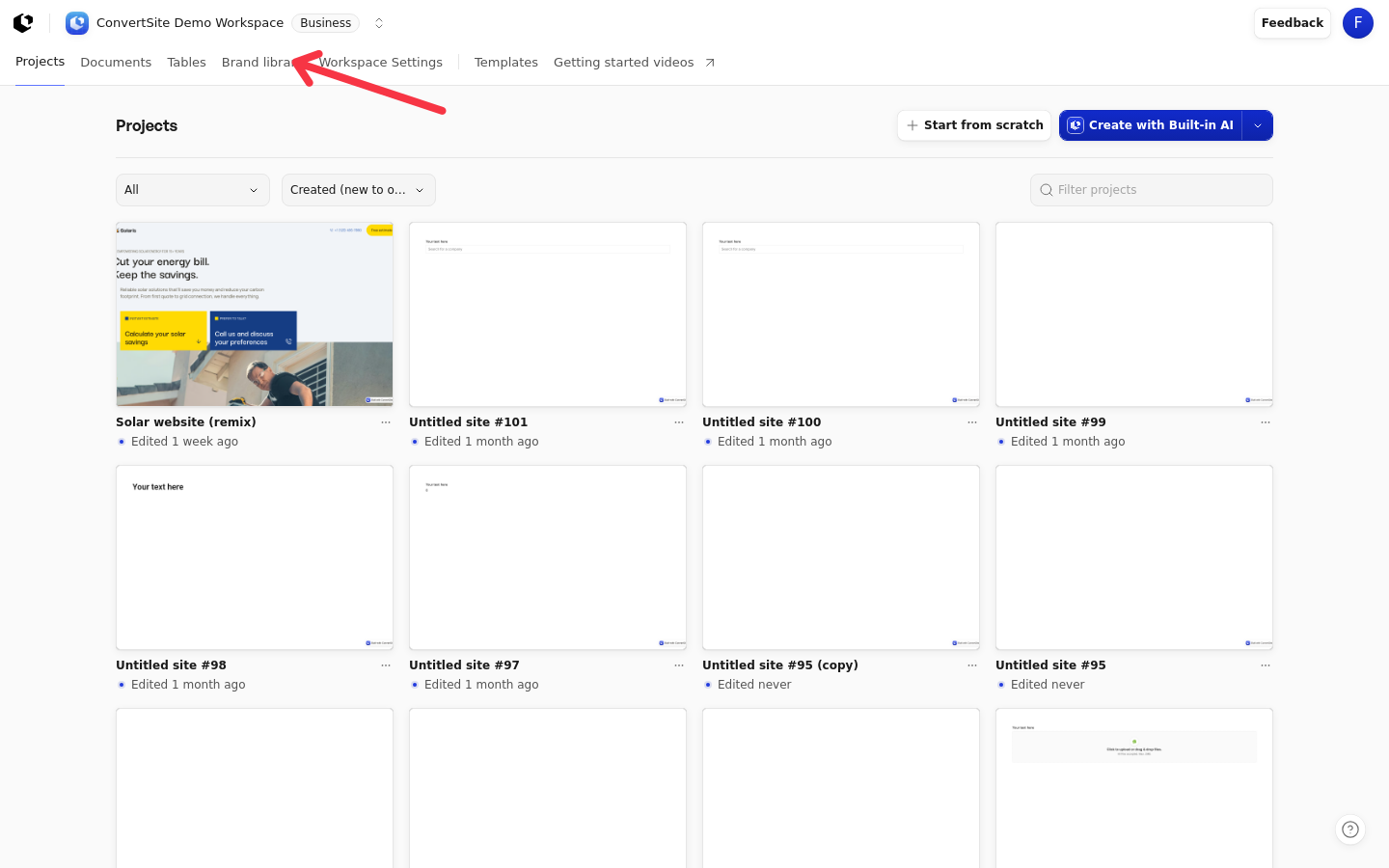Click the ConvertSite Demo Workspace name
Image resolution: width=1389 pixels, height=868 pixels.
click(x=190, y=23)
